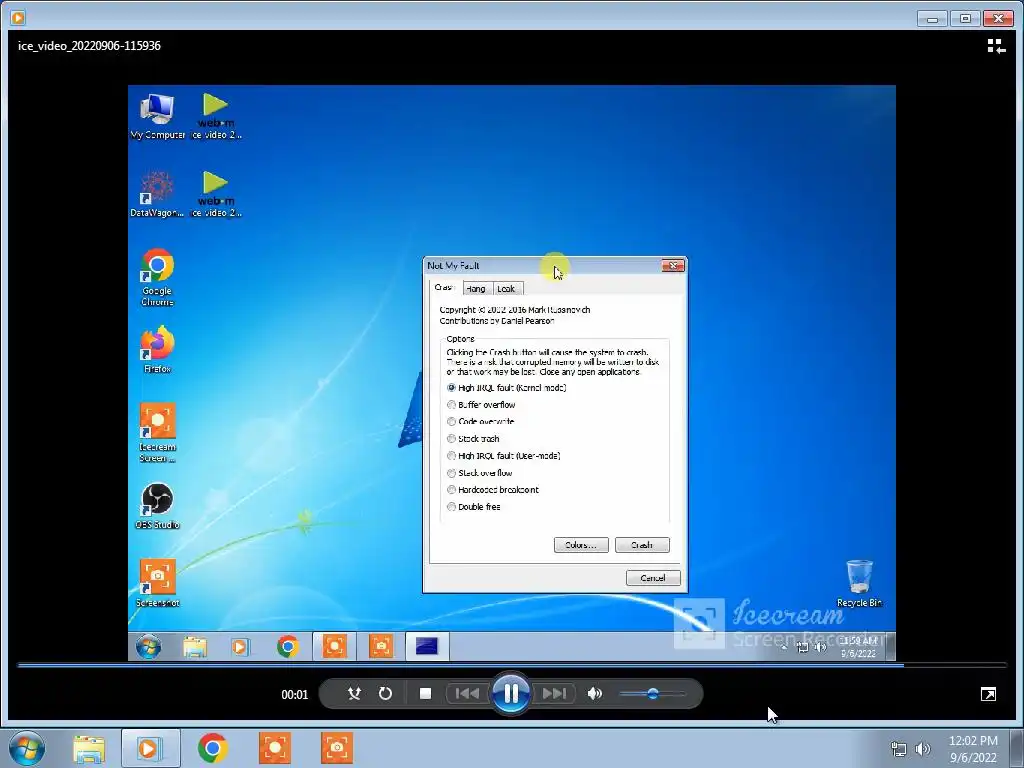
Task: Launch Google Chrome from the real taskbar
Action: [x=213, y=748]
